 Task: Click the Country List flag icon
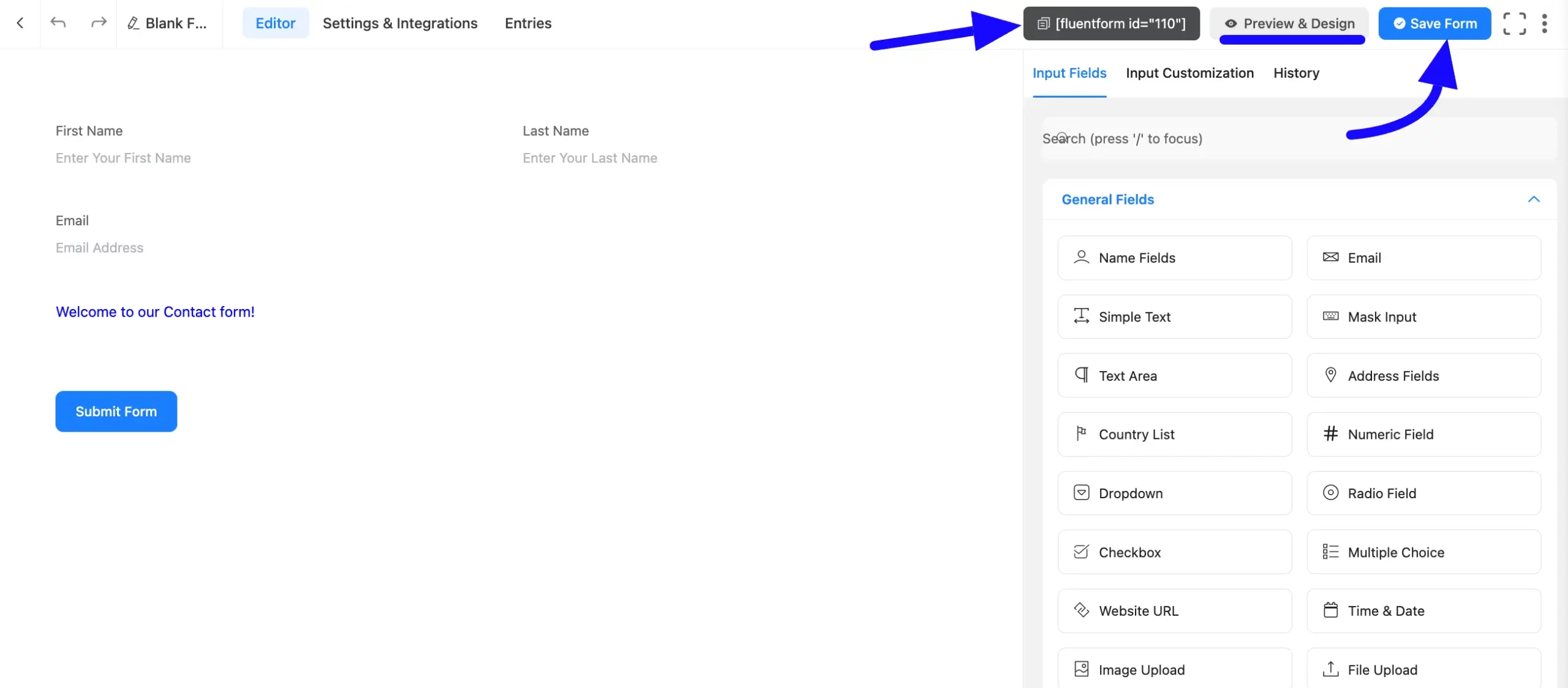click(1081, 434)
